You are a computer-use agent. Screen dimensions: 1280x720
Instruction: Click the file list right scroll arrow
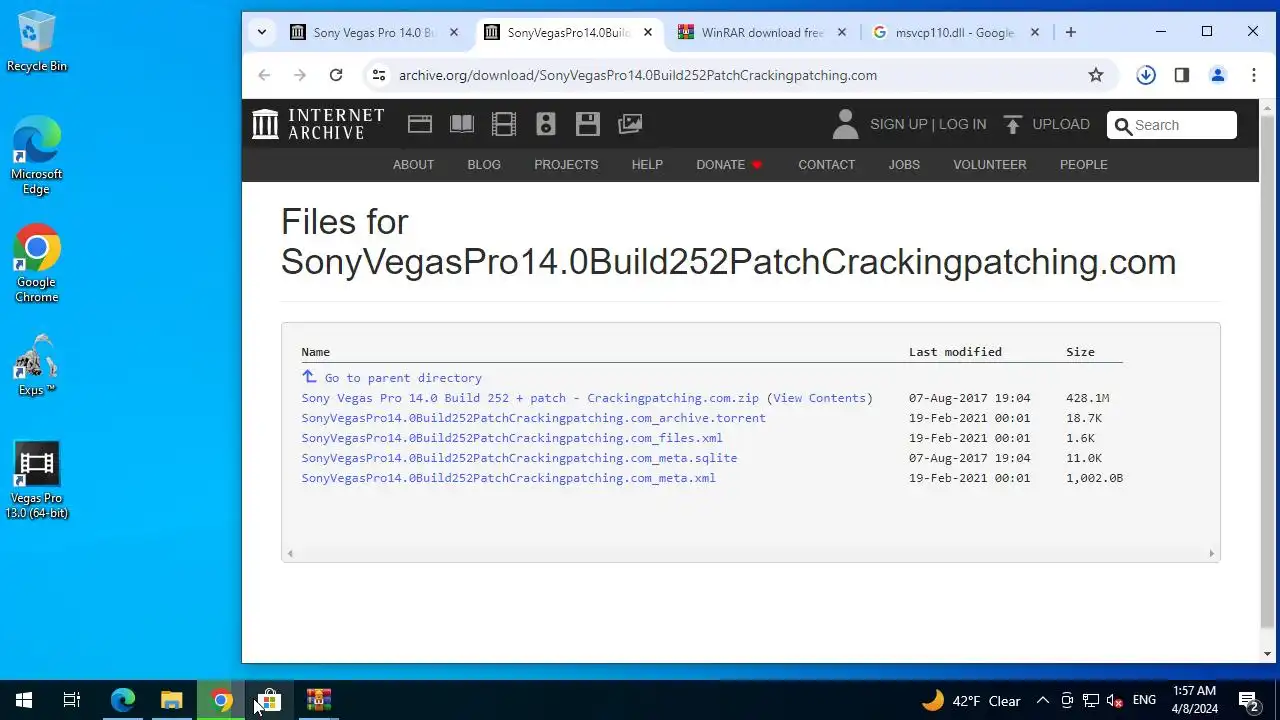point(1211,553)
